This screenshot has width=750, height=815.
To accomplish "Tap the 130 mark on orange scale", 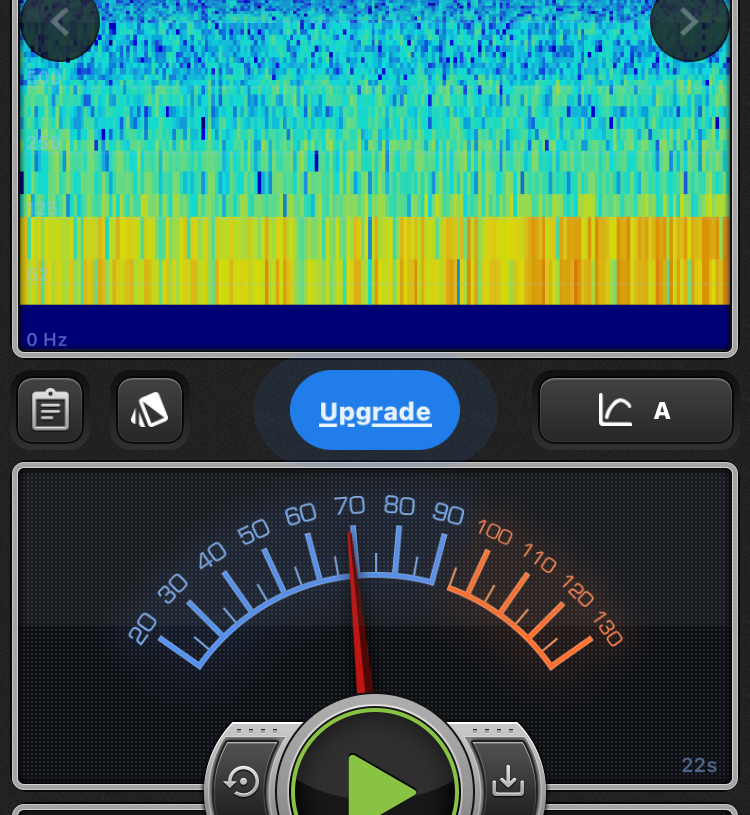I will (x=607, y=630).
